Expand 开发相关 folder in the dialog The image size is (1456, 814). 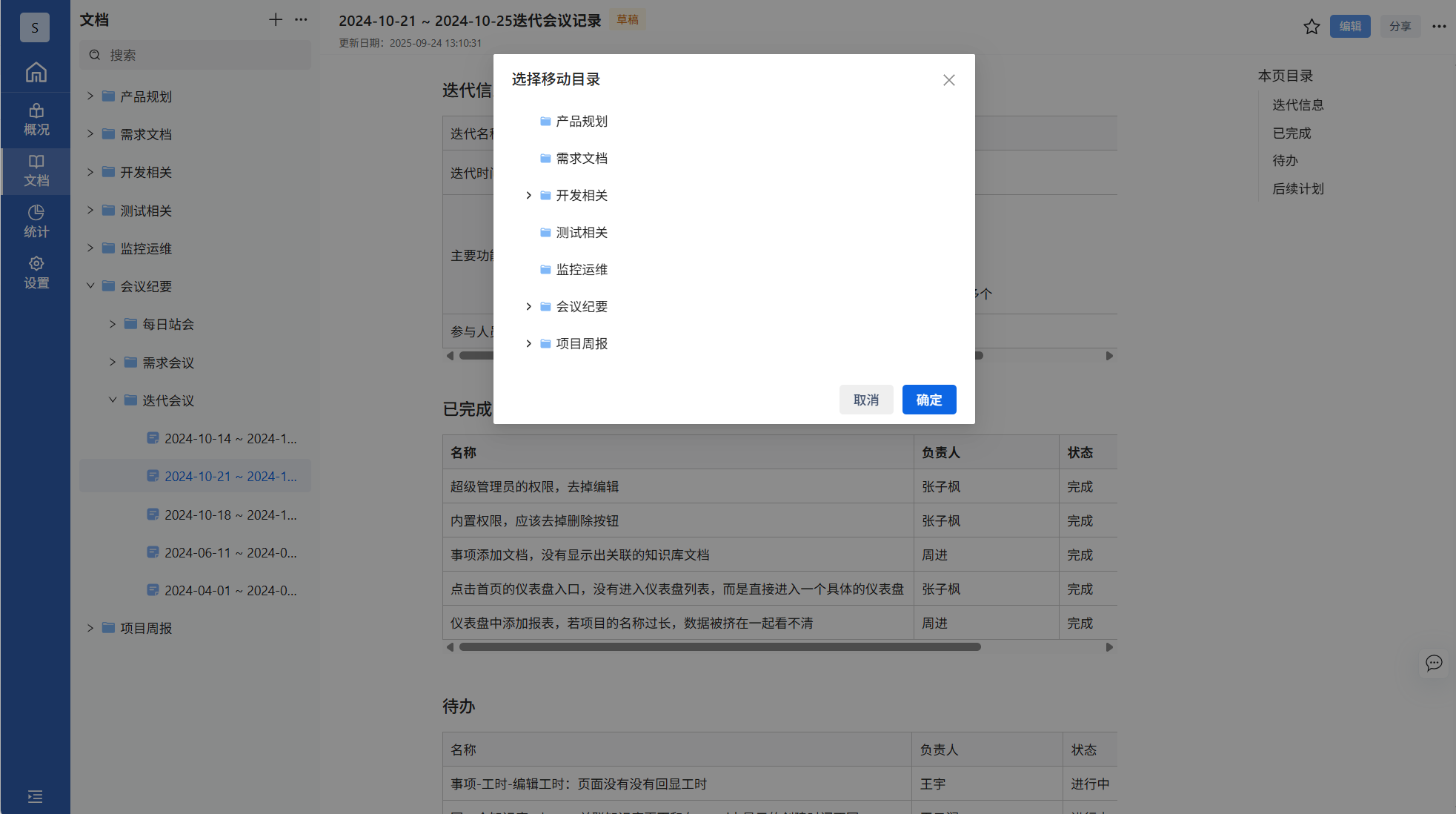tap(528, 195)
